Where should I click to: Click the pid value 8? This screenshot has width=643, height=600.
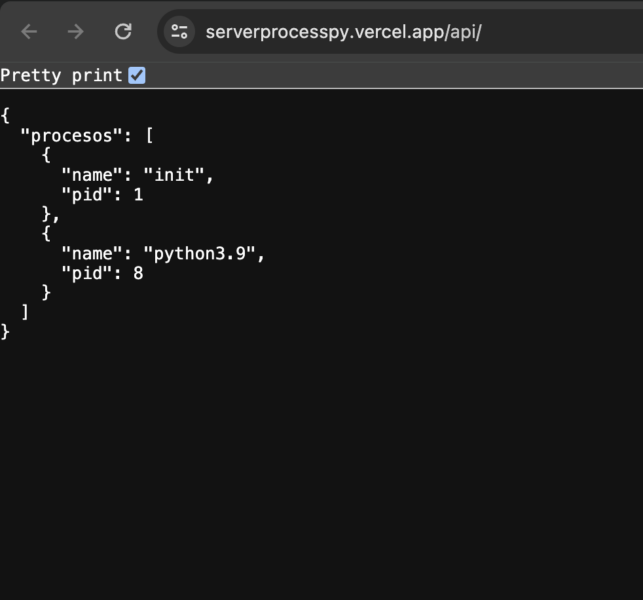[138, 274]
